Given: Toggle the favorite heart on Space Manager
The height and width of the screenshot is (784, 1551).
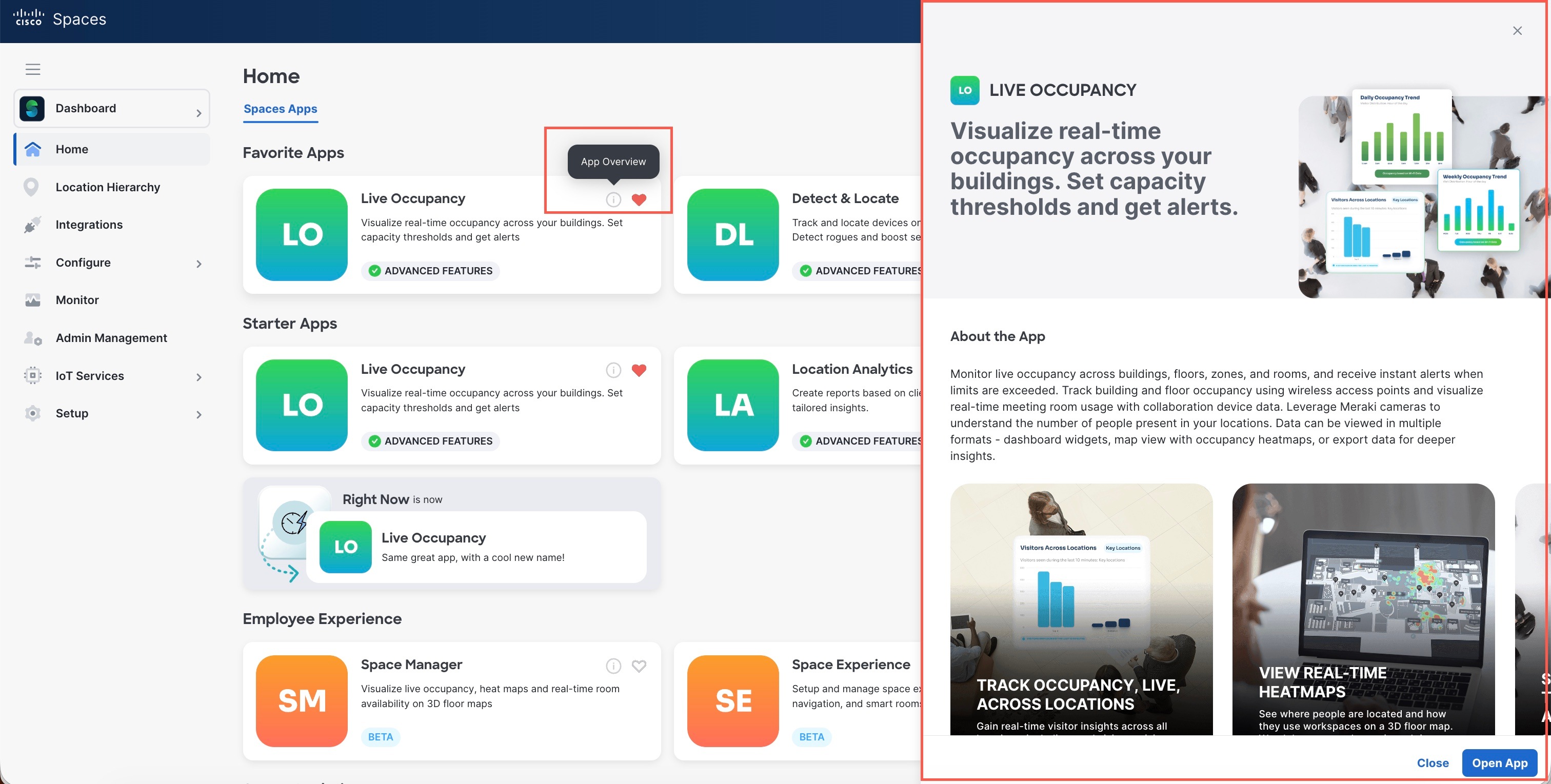Looking at the screenshot, I should click(x=639, y=666).
